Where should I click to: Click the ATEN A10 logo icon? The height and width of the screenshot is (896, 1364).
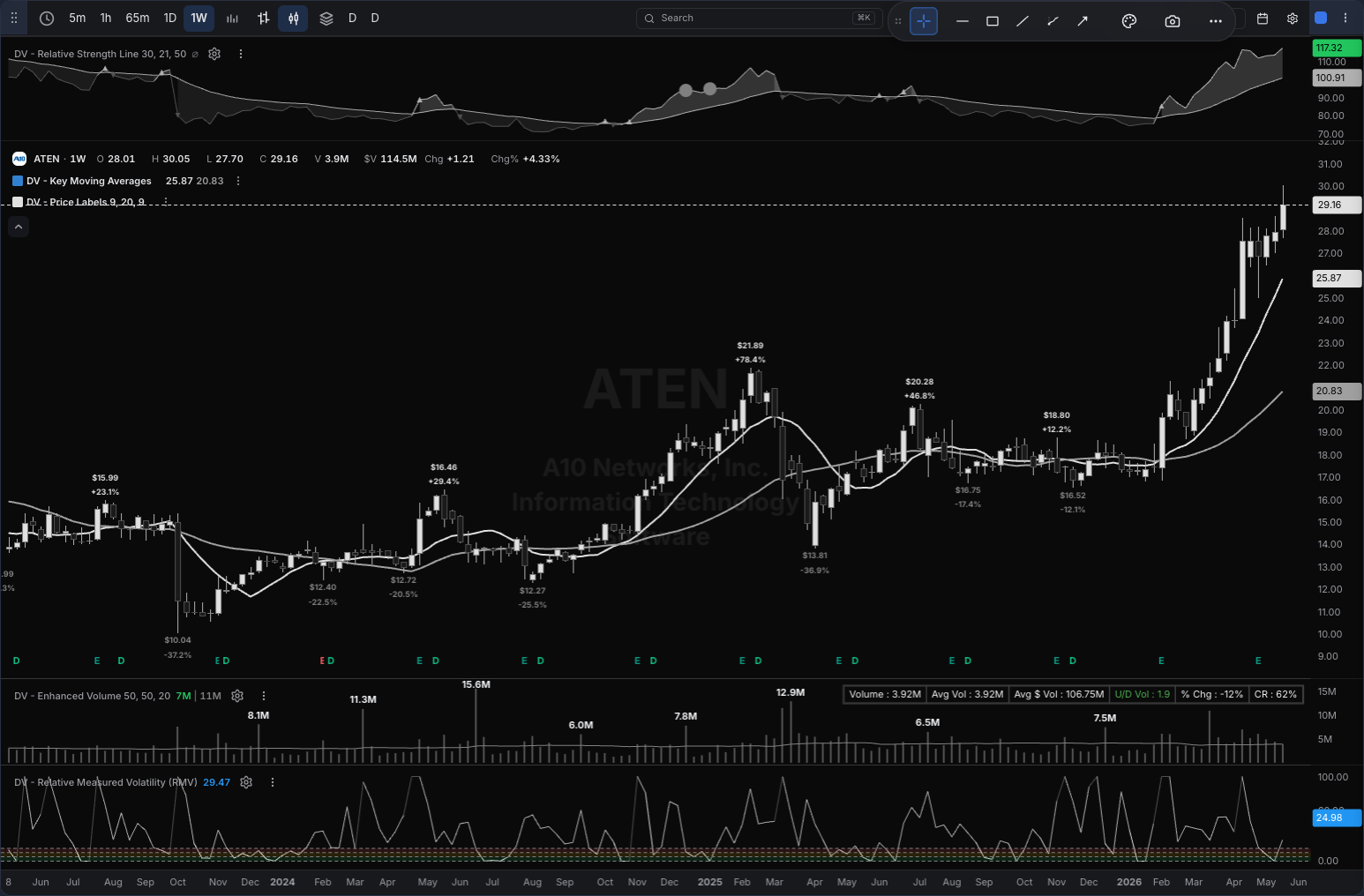coord(19,159)
